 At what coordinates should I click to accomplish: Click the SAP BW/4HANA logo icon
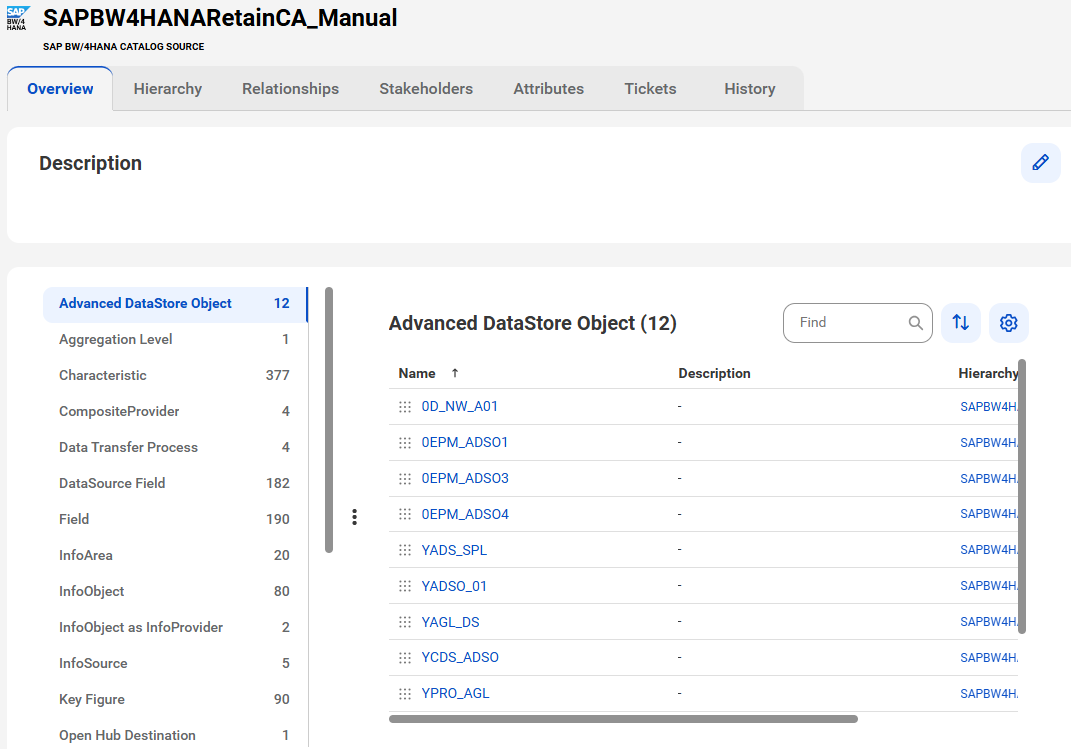17,18
